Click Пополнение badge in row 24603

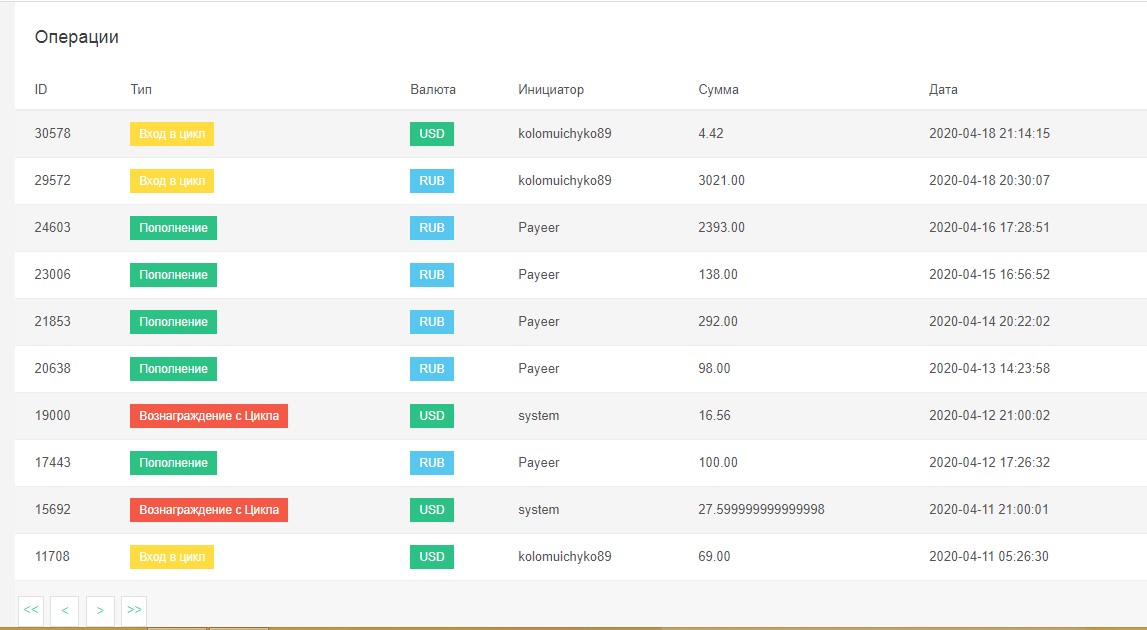tap(173, 228)
